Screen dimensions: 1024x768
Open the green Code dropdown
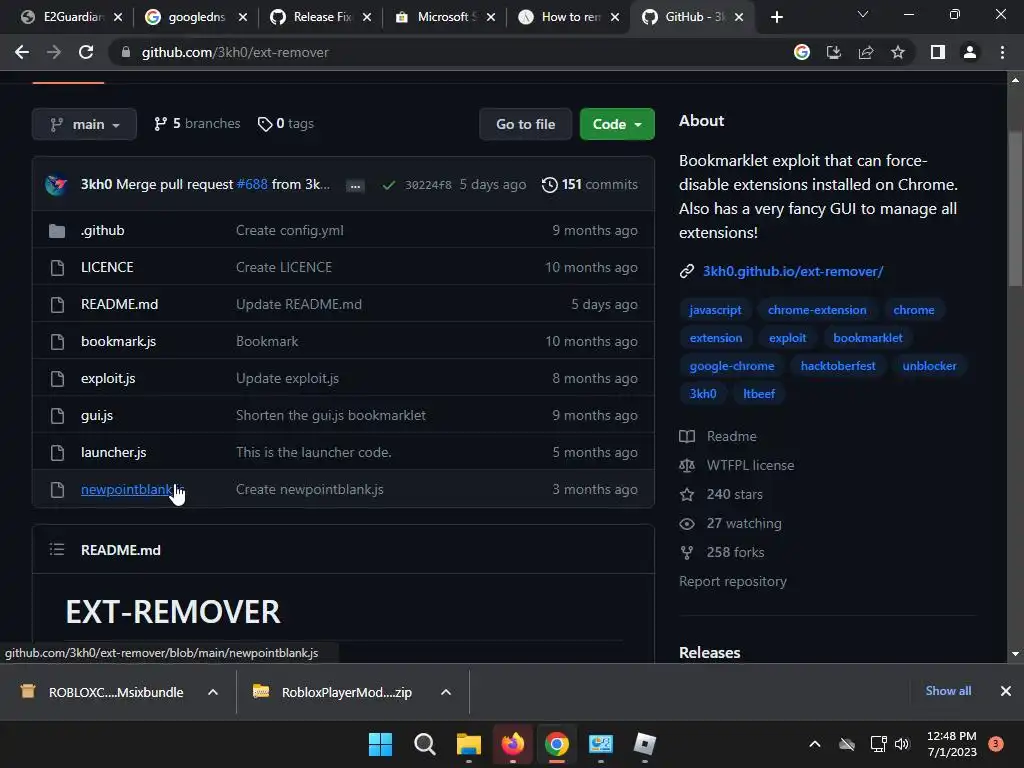pos(616,124)
